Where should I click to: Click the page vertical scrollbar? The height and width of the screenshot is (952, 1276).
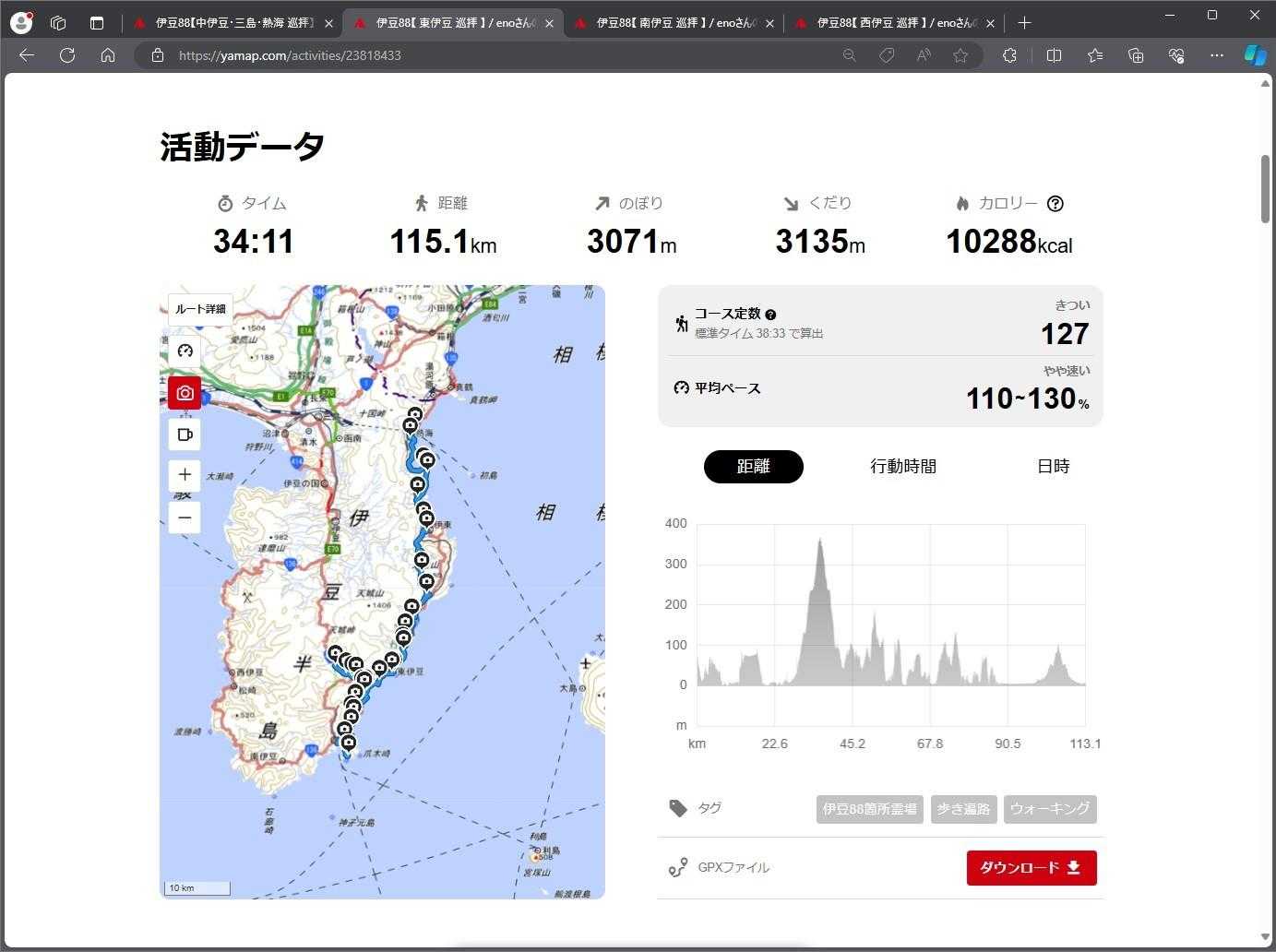(x=1265, y=189)
